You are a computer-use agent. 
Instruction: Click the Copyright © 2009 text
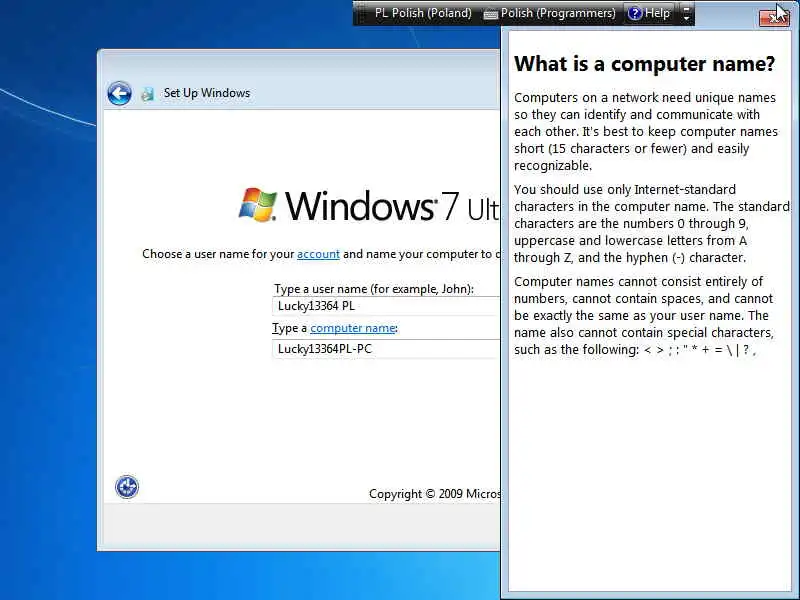pos(435,494)
